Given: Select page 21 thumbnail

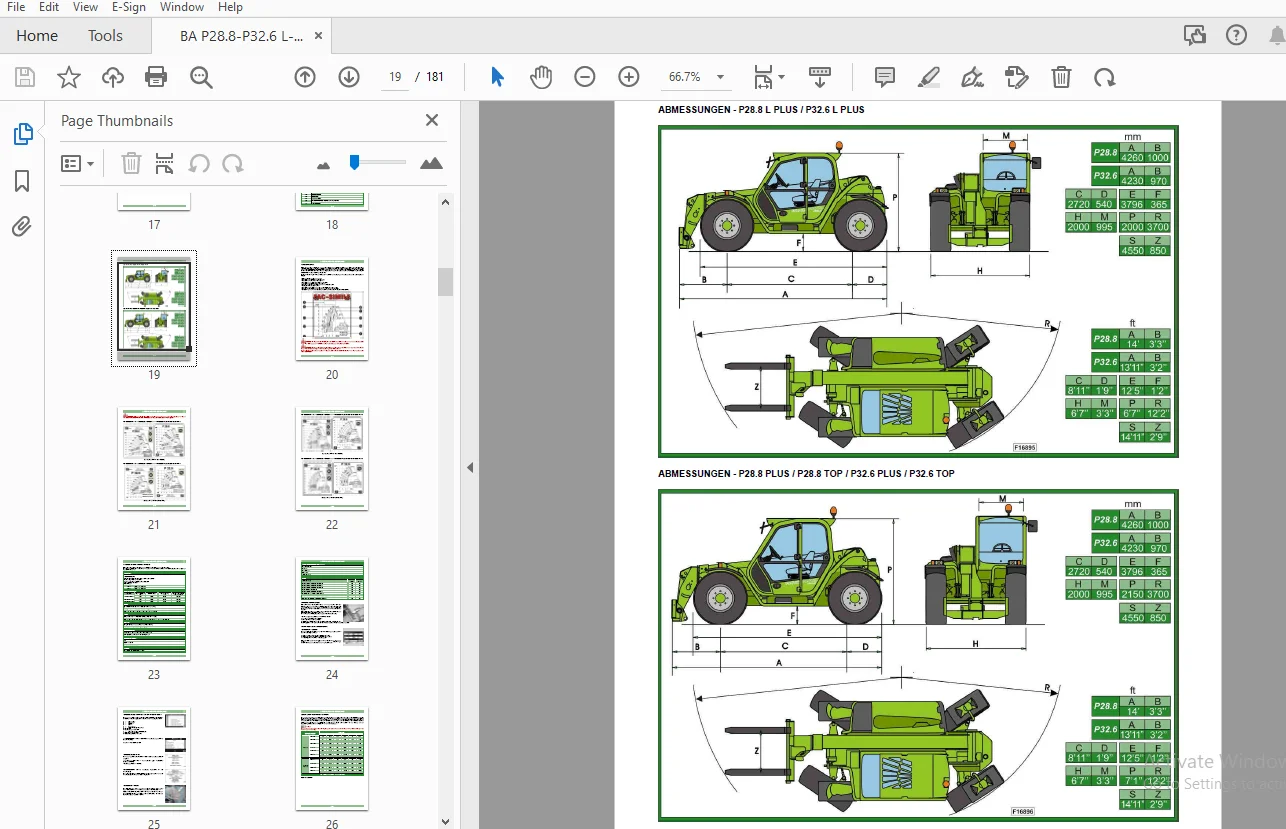Looking at the screenshot, I should [154, 458].
